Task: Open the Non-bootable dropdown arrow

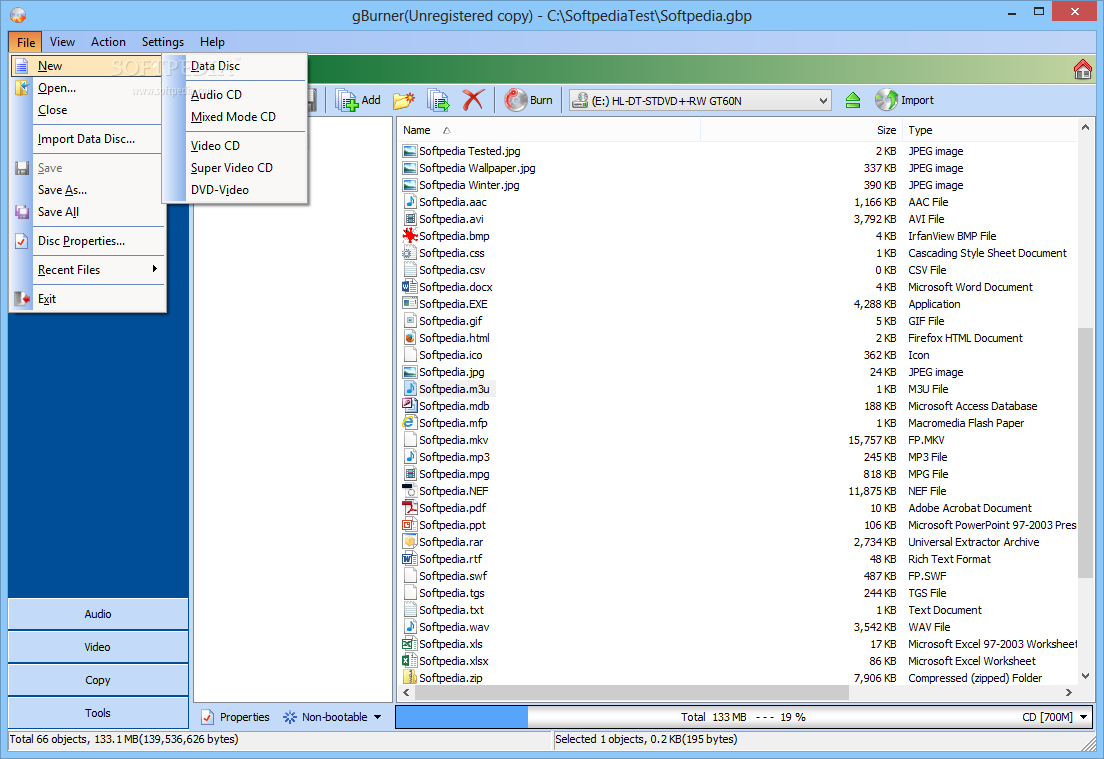Action: click(x=377, y=717)
